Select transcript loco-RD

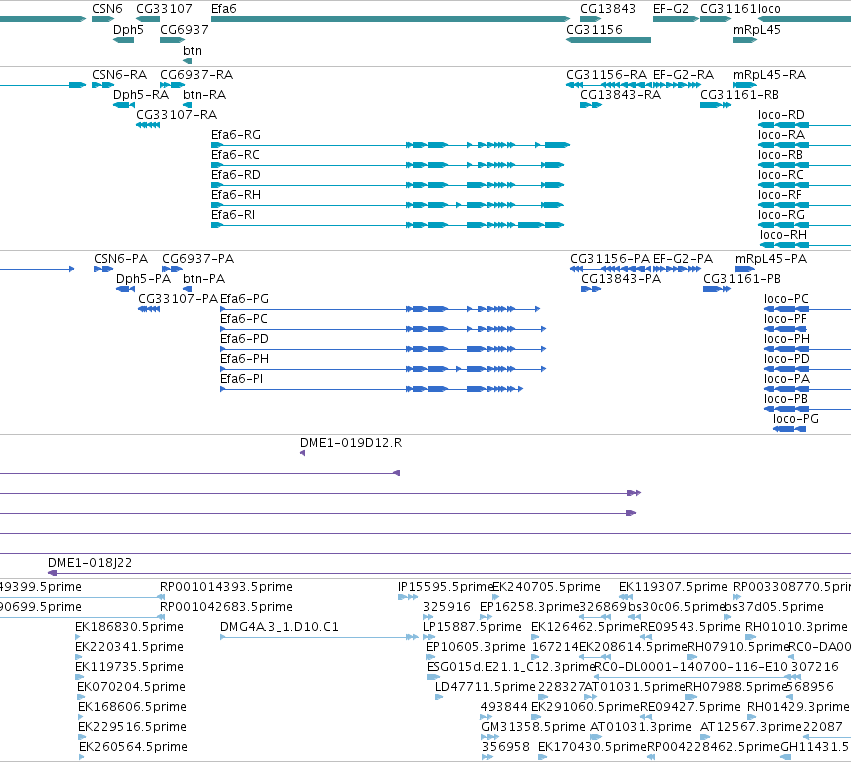[804, 125]
